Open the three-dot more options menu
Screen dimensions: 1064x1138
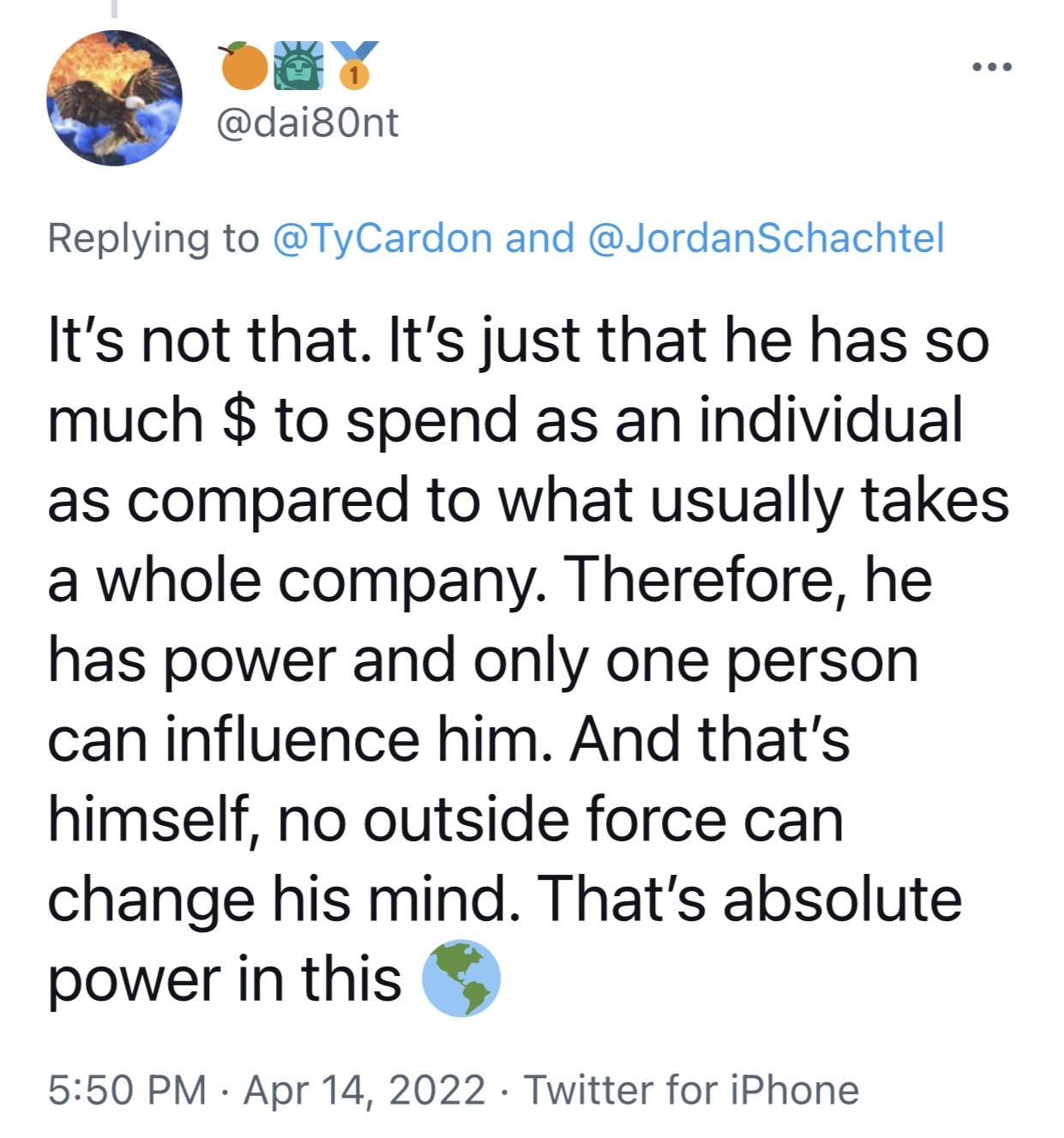(992, 67)
